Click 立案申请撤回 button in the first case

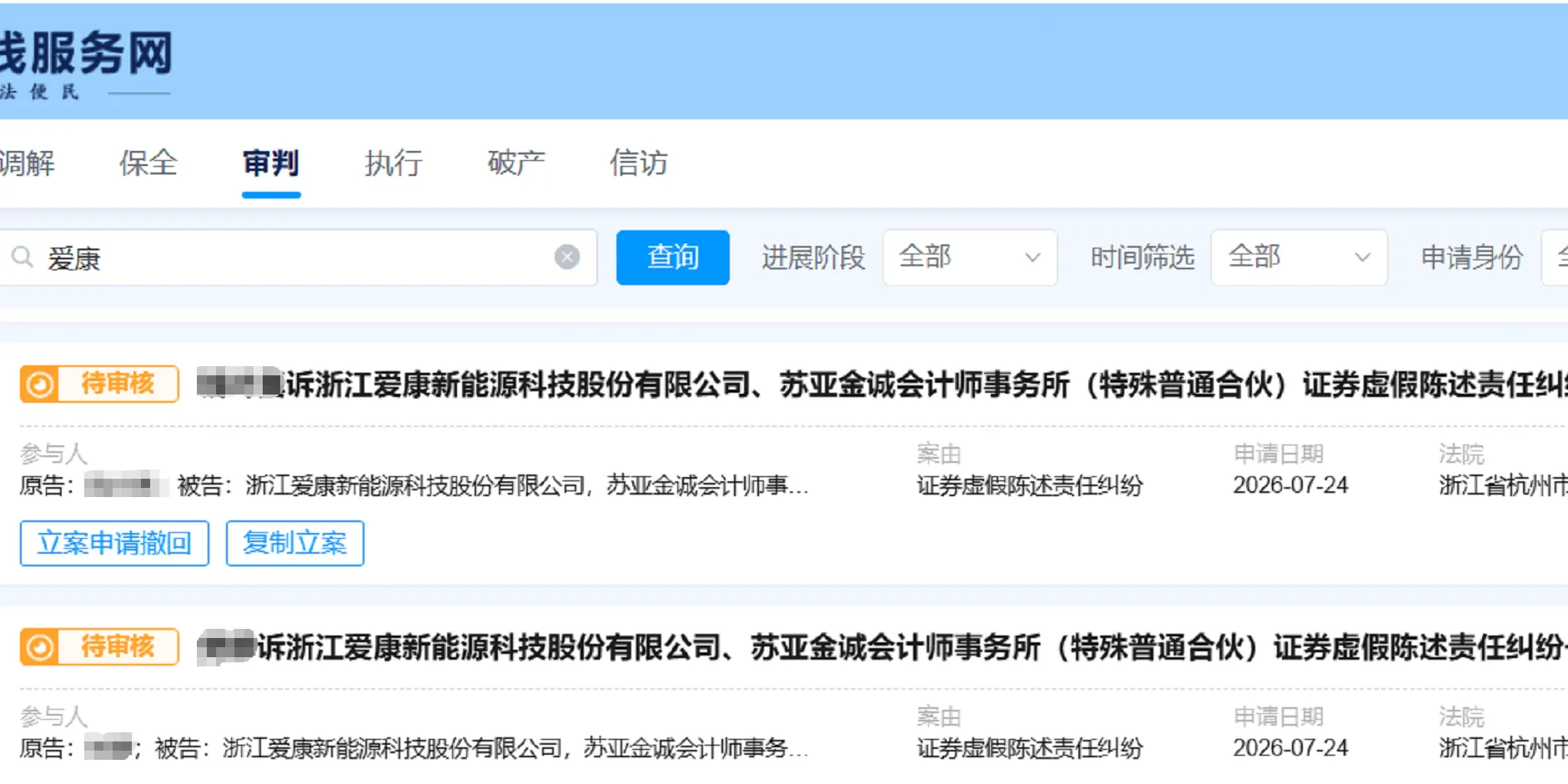tap(114, 544)
